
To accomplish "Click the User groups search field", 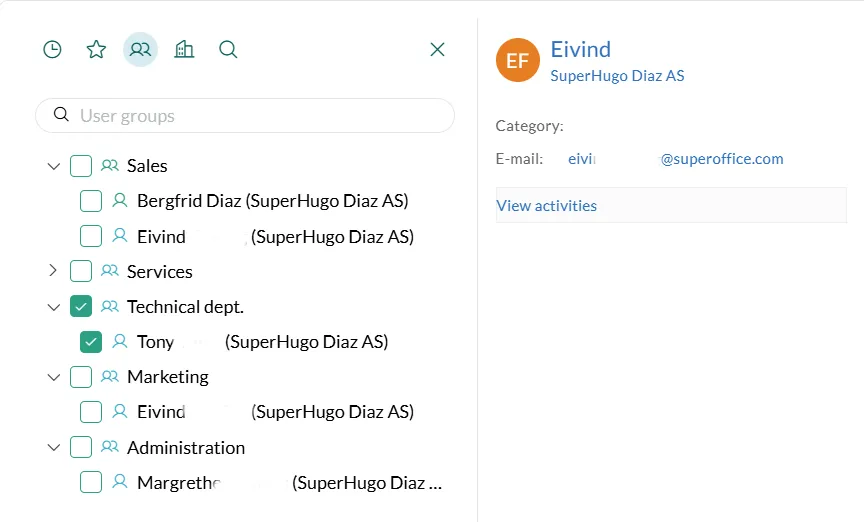I will point(260,116).
